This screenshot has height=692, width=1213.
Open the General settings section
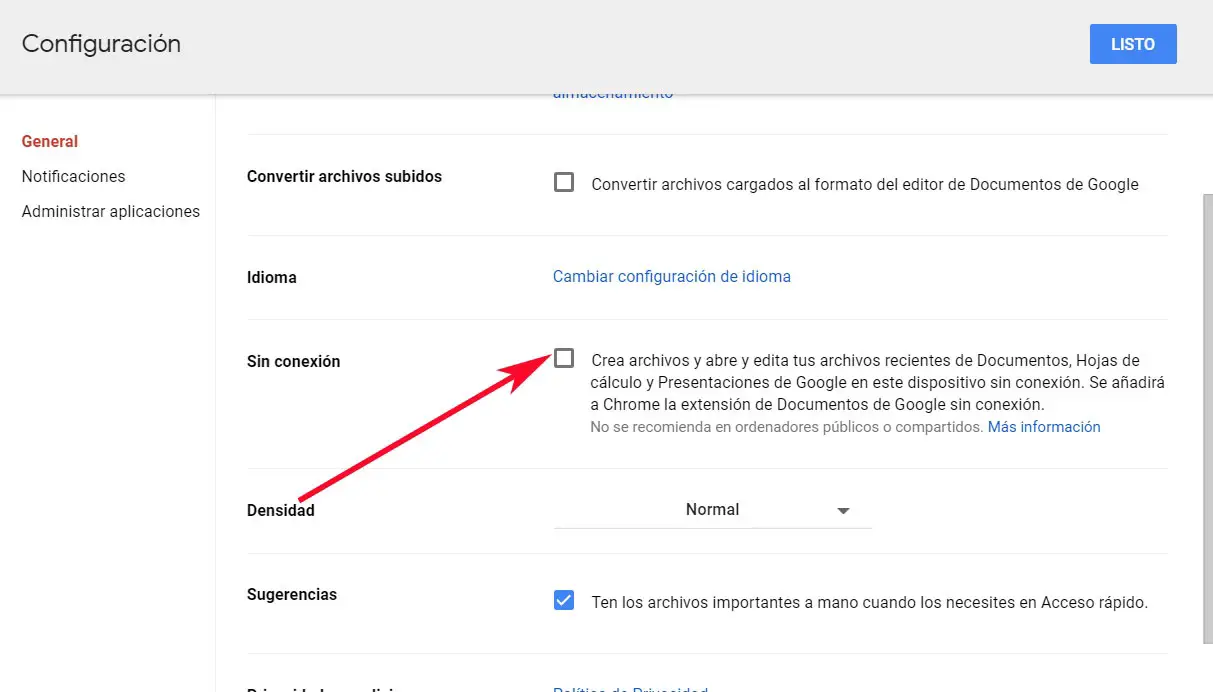point(50,141)
